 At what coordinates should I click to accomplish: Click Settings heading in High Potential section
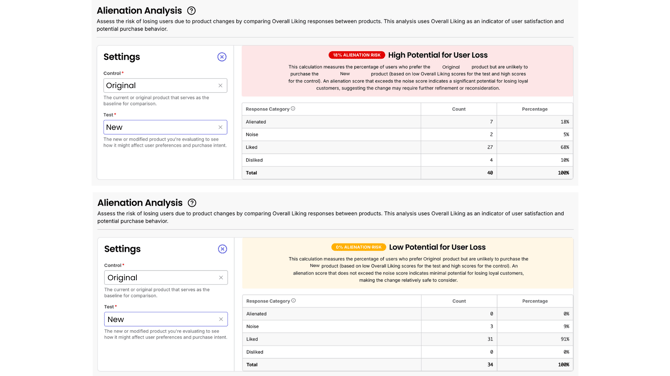[x=122, y=57]
